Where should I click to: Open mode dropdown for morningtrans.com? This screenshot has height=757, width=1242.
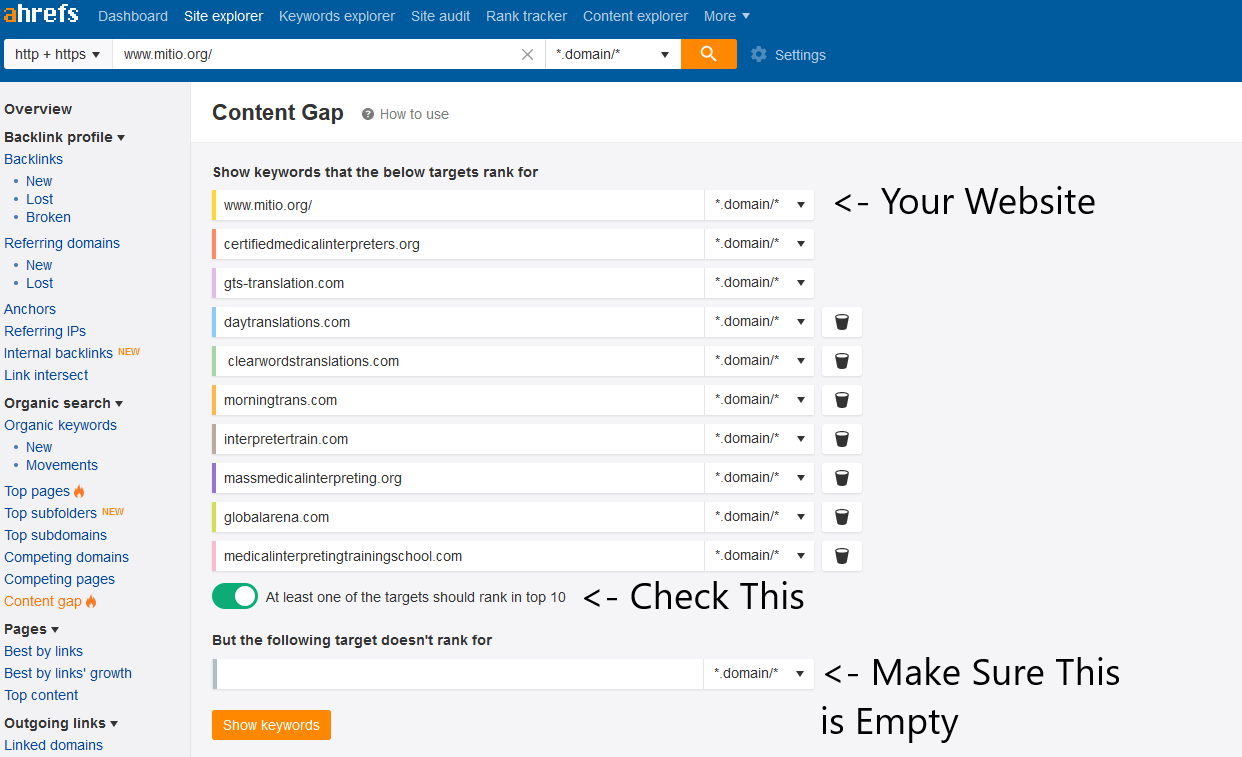759,400
